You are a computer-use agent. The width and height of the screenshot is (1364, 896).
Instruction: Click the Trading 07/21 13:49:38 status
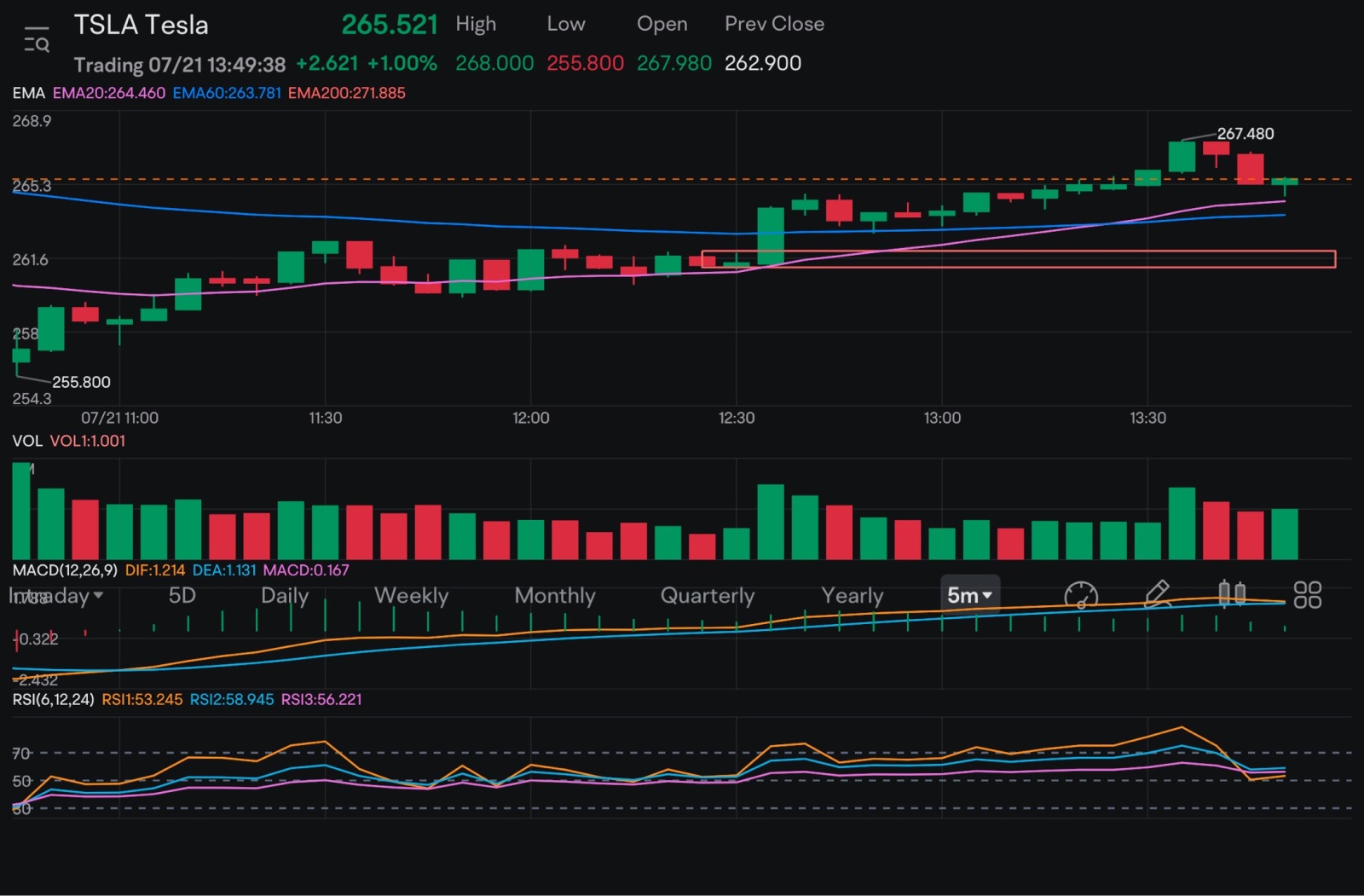pyautogui.click(x=180, y=65)
